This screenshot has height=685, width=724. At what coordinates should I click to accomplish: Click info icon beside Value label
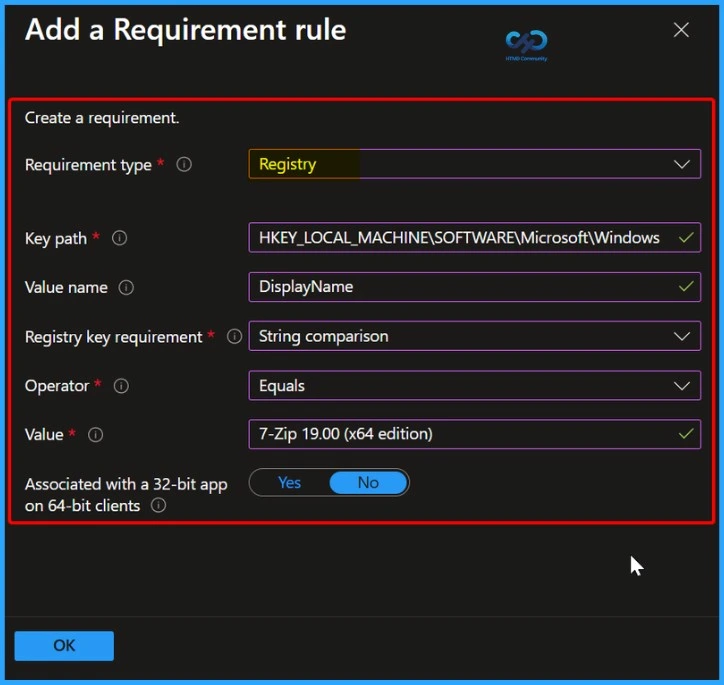point(95,435)
